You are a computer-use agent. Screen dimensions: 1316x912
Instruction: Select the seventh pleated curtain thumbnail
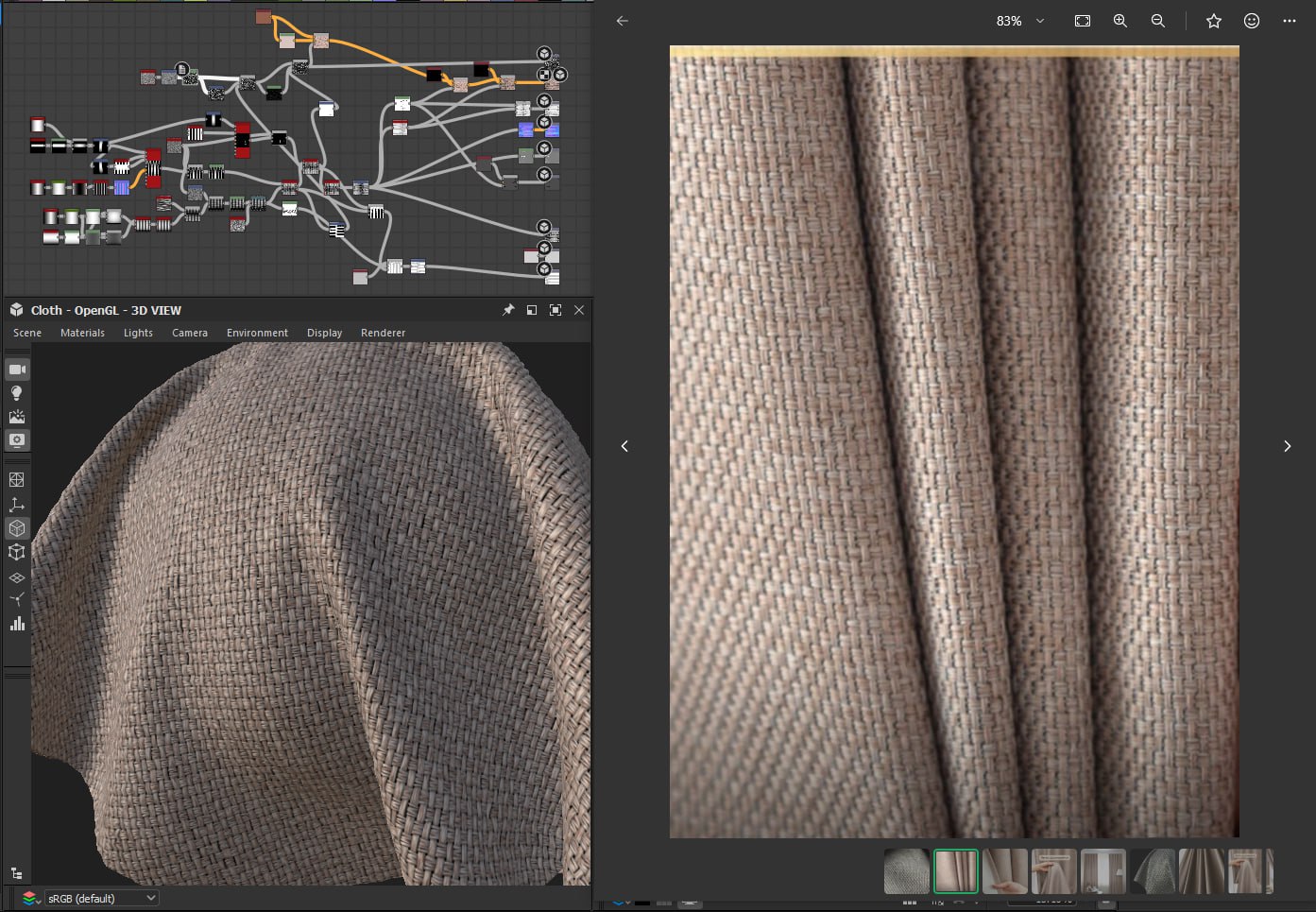1202,871
